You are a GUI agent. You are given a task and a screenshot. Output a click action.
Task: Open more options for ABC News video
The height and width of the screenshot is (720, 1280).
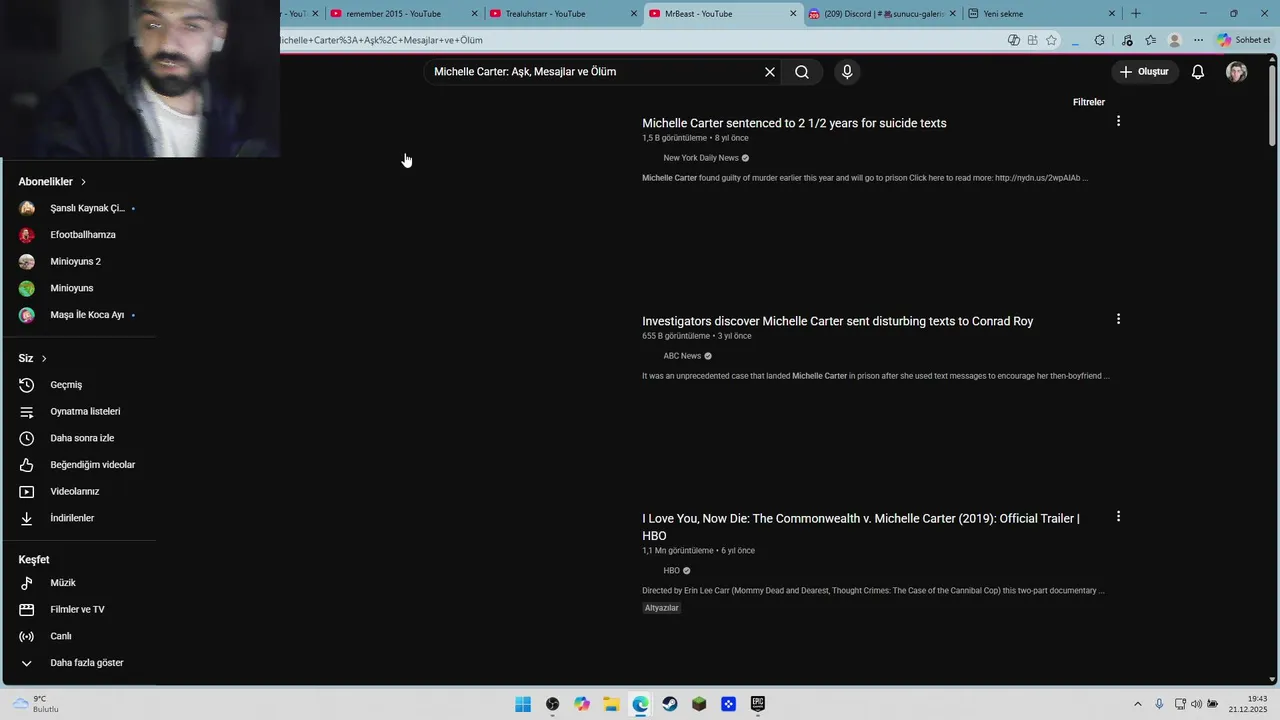click(x=1118, y=319)
